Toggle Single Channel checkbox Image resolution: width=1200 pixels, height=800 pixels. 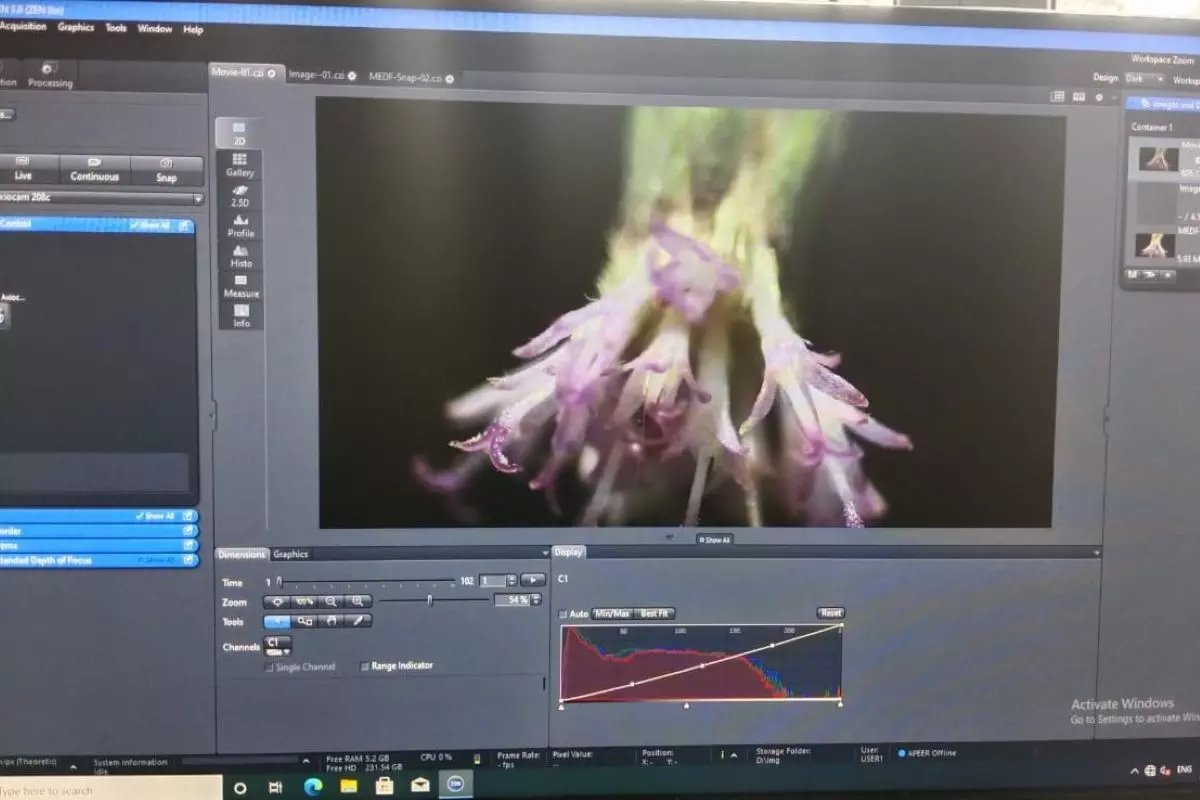click(269, 667)
